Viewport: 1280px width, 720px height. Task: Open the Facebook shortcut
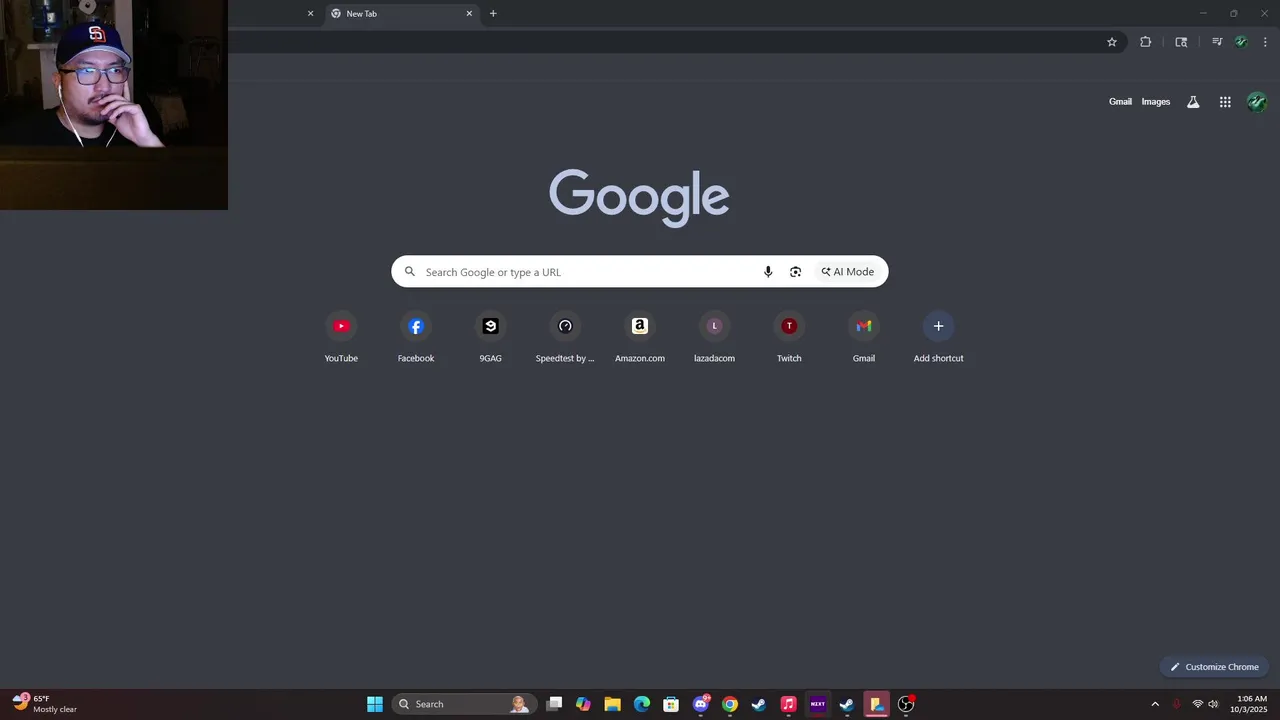point(416,337)
